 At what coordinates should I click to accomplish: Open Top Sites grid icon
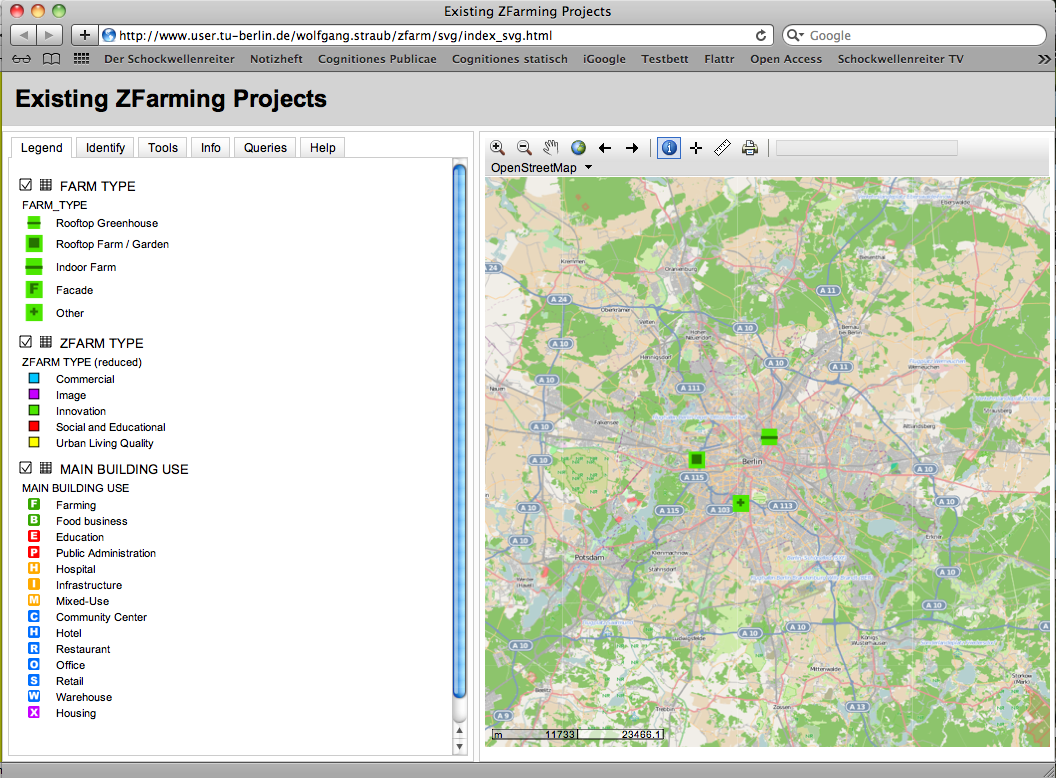(x=81, y=59)
